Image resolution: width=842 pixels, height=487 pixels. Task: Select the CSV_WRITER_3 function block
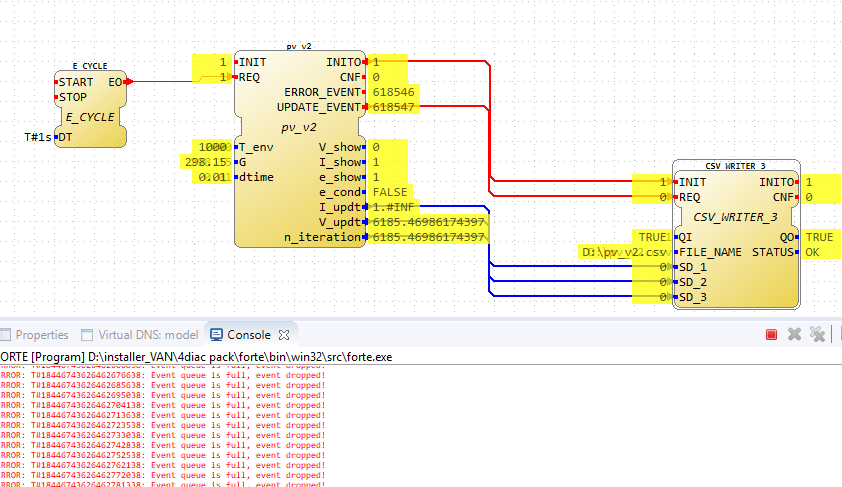coord(736,216)
